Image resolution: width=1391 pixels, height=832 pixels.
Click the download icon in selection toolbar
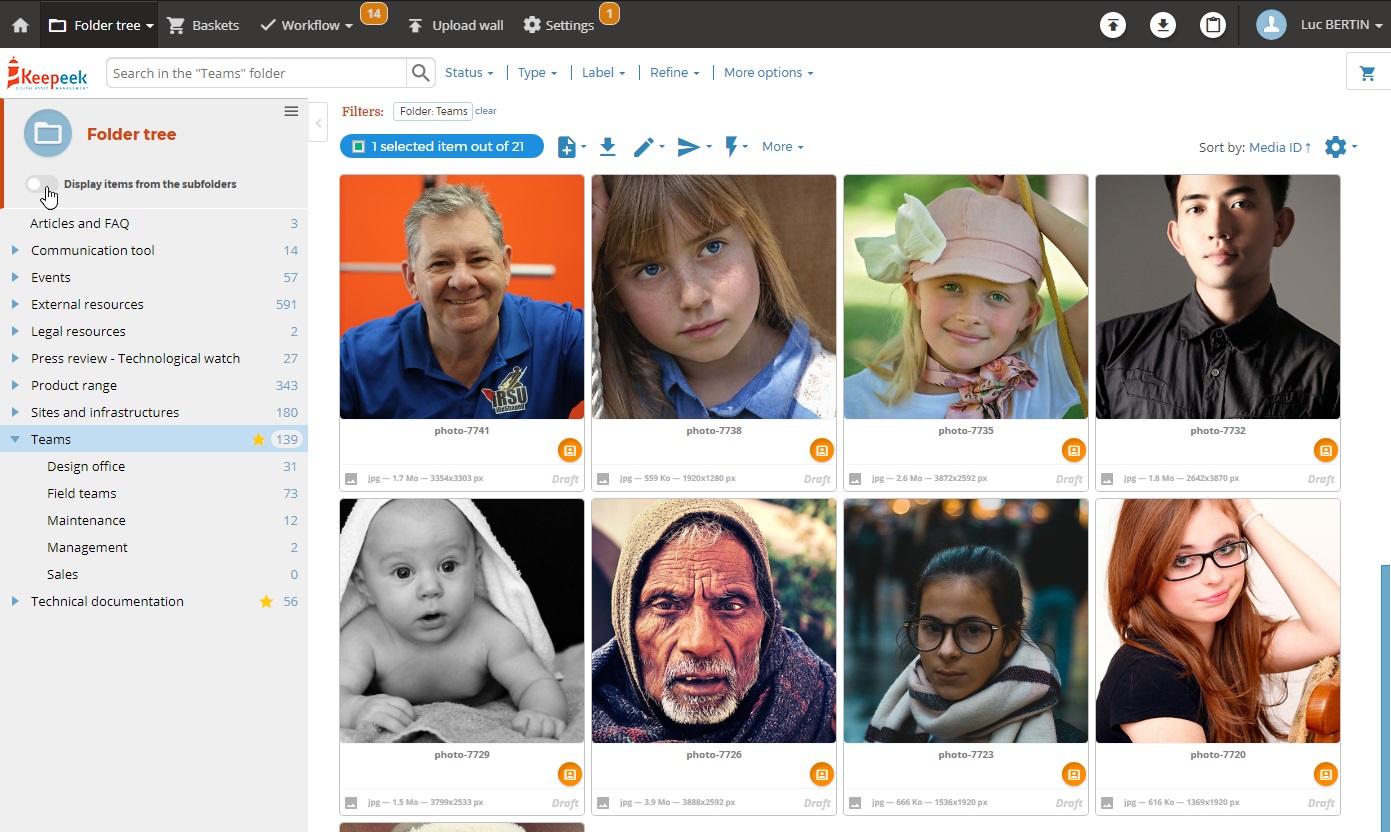pos(607,147)
